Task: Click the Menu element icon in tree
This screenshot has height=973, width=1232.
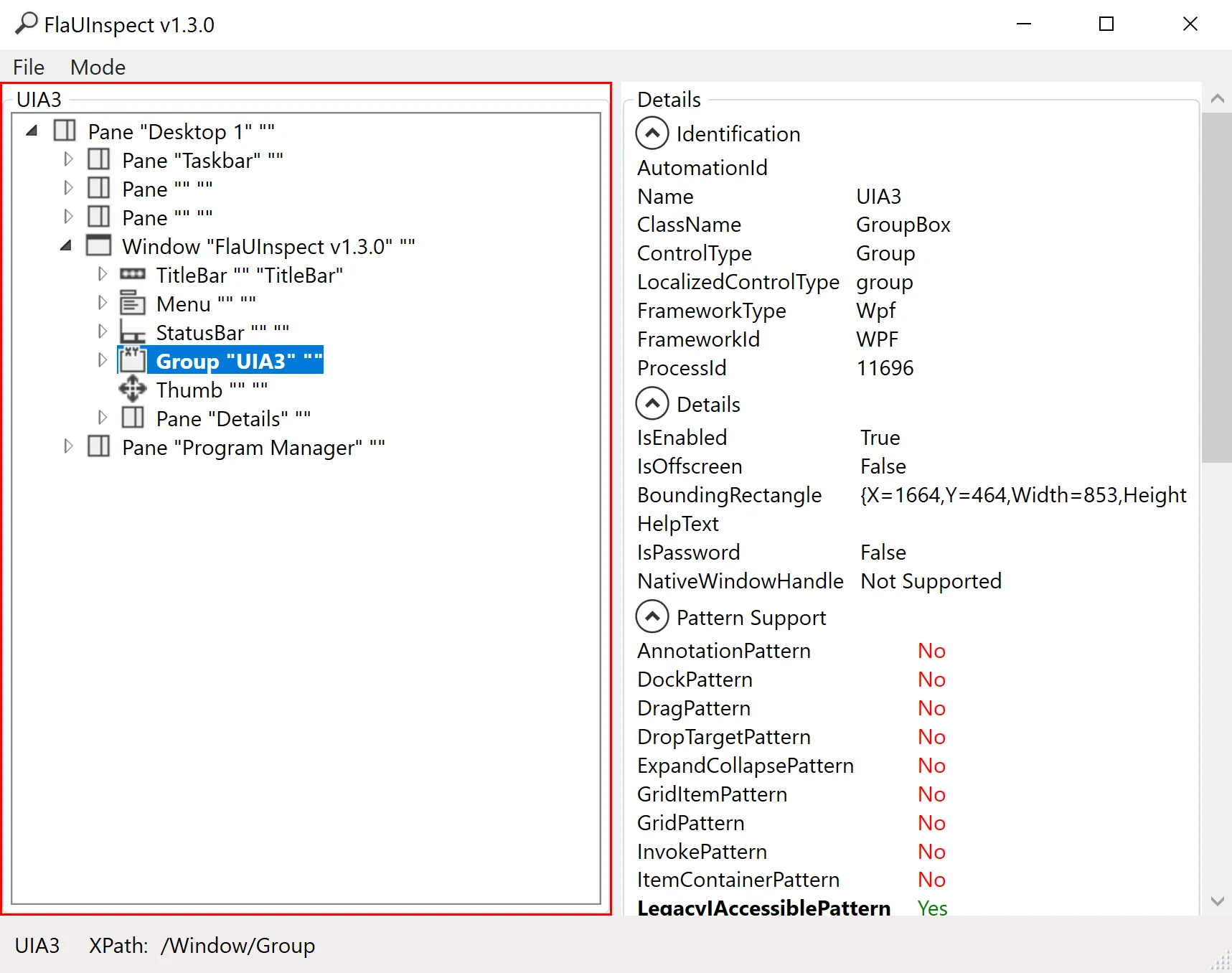Action: coord(133,303)
